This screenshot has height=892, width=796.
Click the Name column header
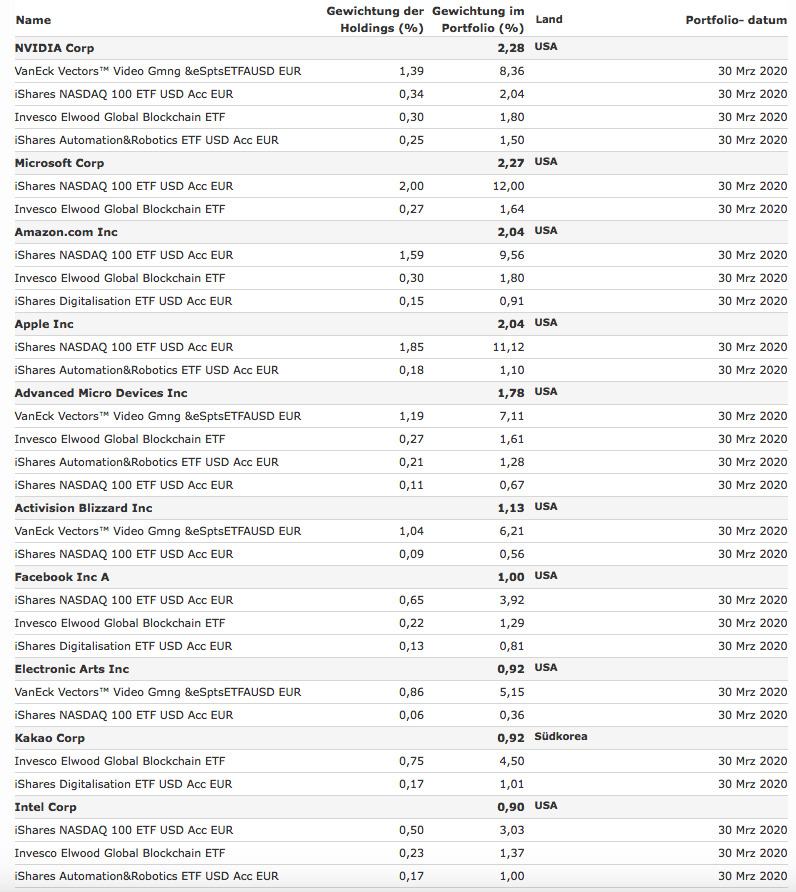33,20
